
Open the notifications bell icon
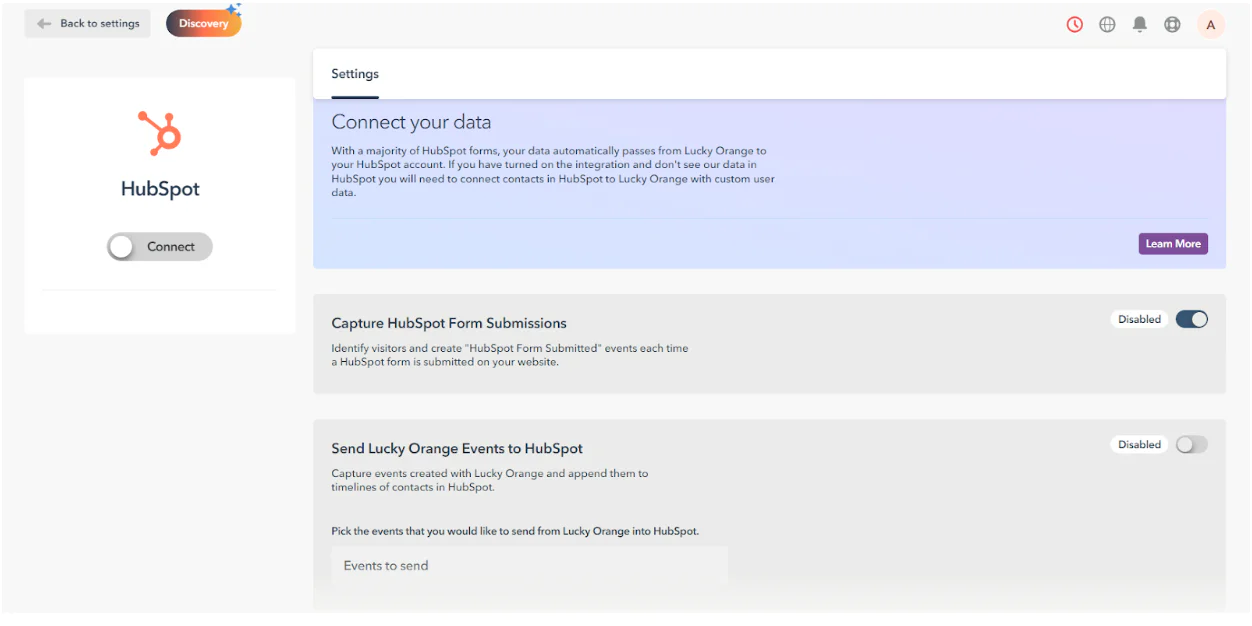(1139, 24)
